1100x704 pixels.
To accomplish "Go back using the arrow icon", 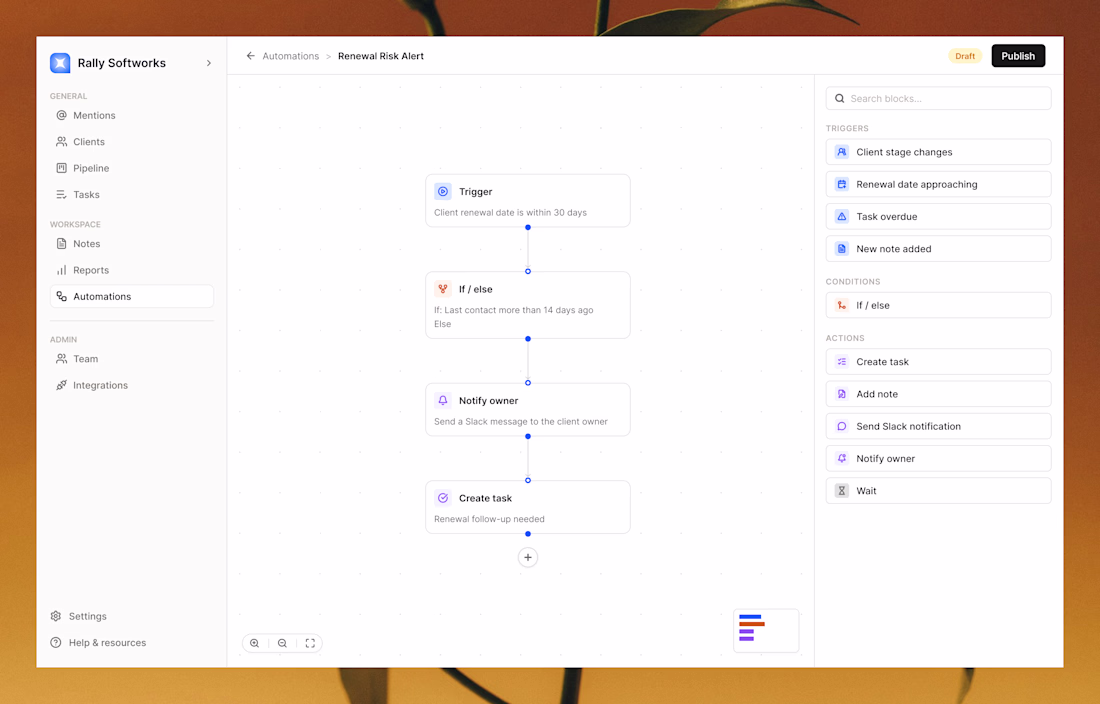I will [250, 56].
